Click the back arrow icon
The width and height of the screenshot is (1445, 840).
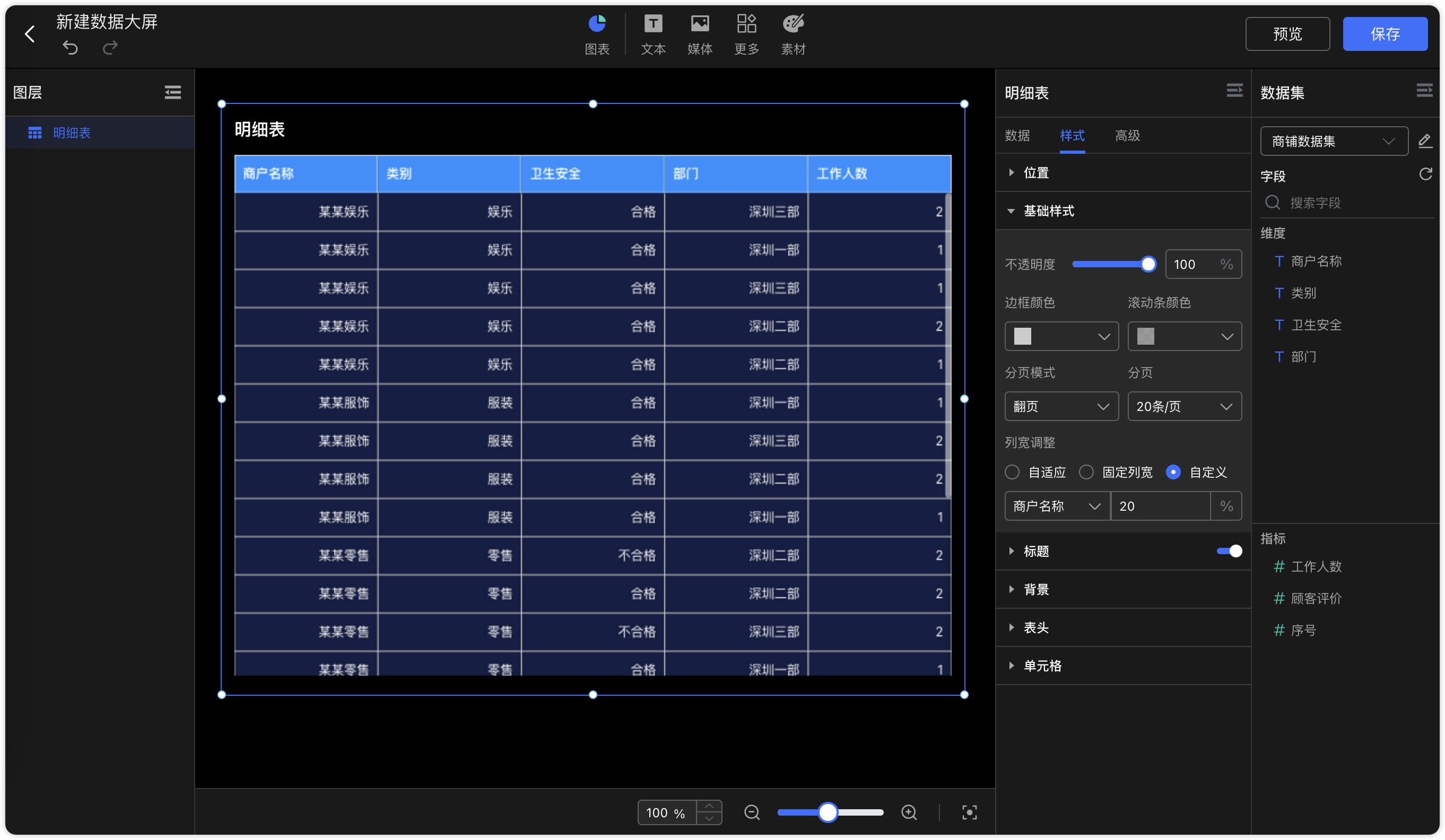(30, 34)
